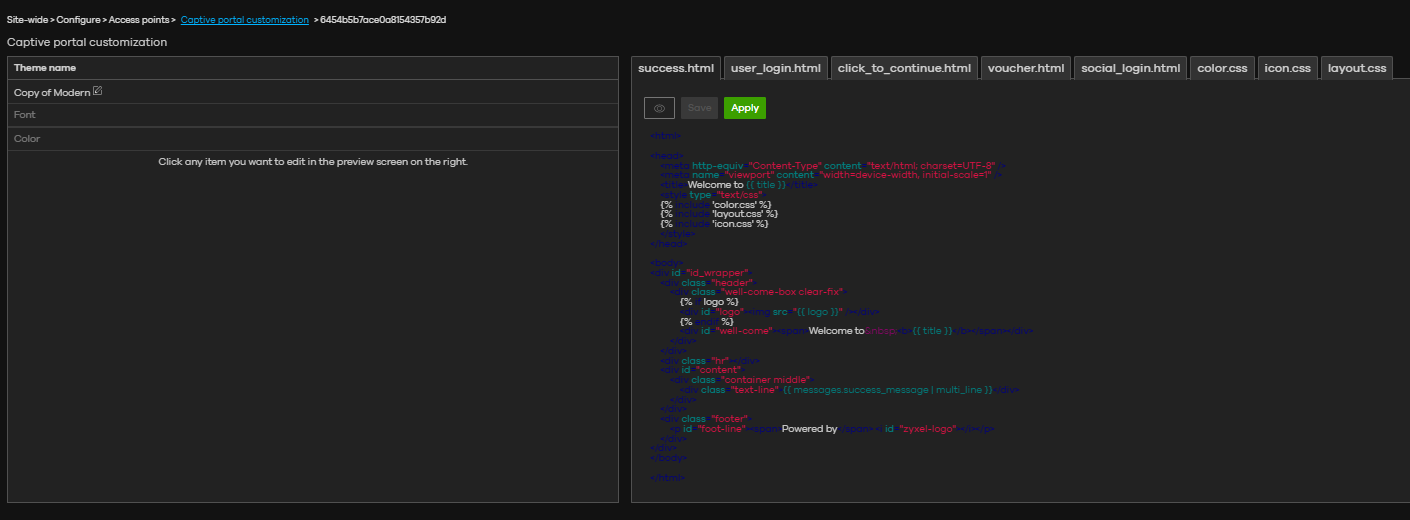Click the Configure breadcrumb item
The height and width of the screenshot is (520, 1410).
coord(79,20)
